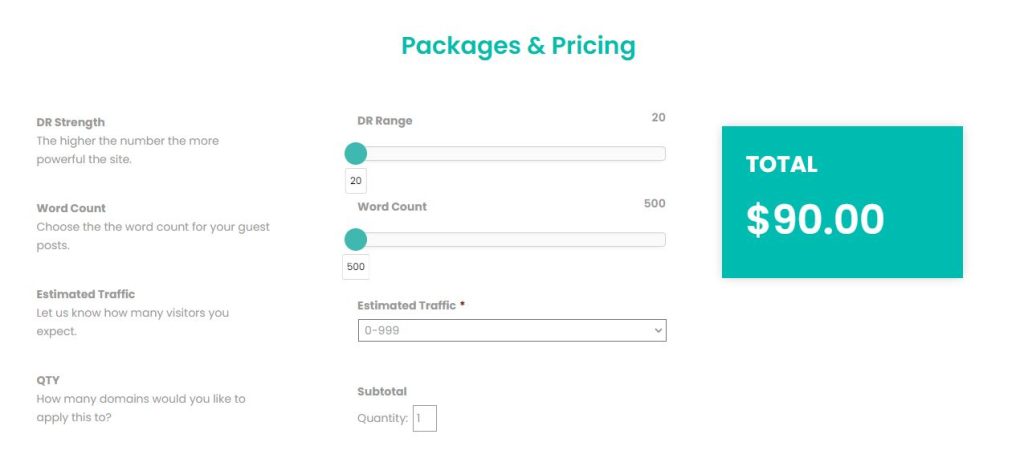1024x467 pixels.
Task: Click the TOTAL label in the teal box
Action: pyautogui.click(x=782, y=165)
